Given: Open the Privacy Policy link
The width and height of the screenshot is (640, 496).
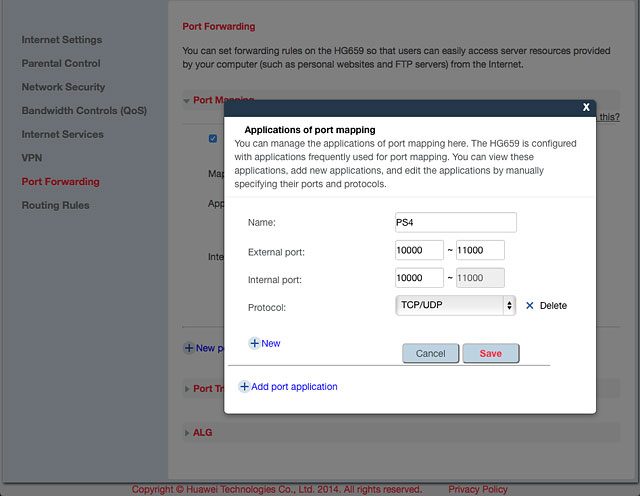Looking at the screenshot, I should [x=478, y=489].
